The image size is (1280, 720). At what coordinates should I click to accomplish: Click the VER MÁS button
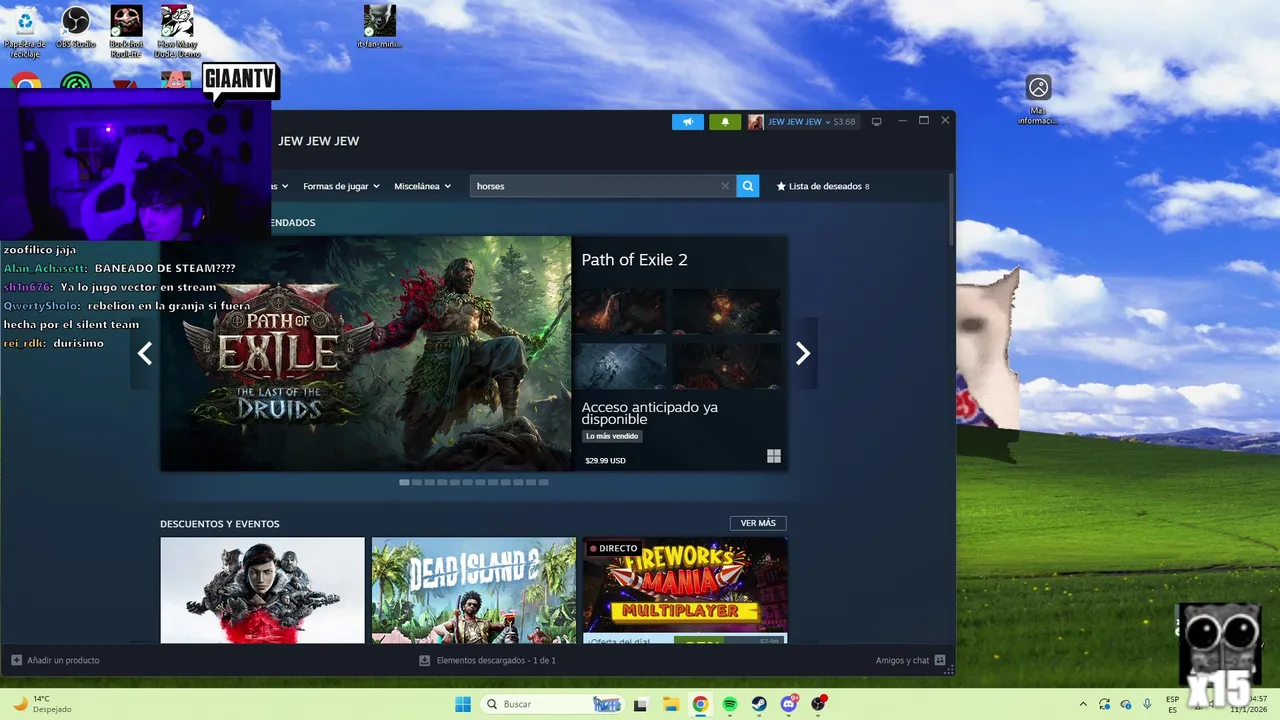(x=758, y=523)
